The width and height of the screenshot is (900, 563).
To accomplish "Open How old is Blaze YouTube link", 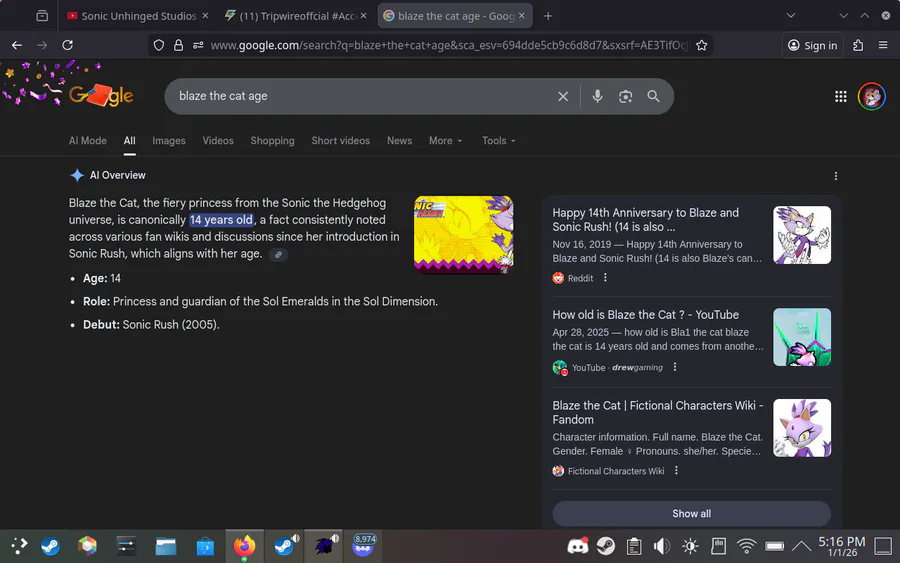I will 645,314.
